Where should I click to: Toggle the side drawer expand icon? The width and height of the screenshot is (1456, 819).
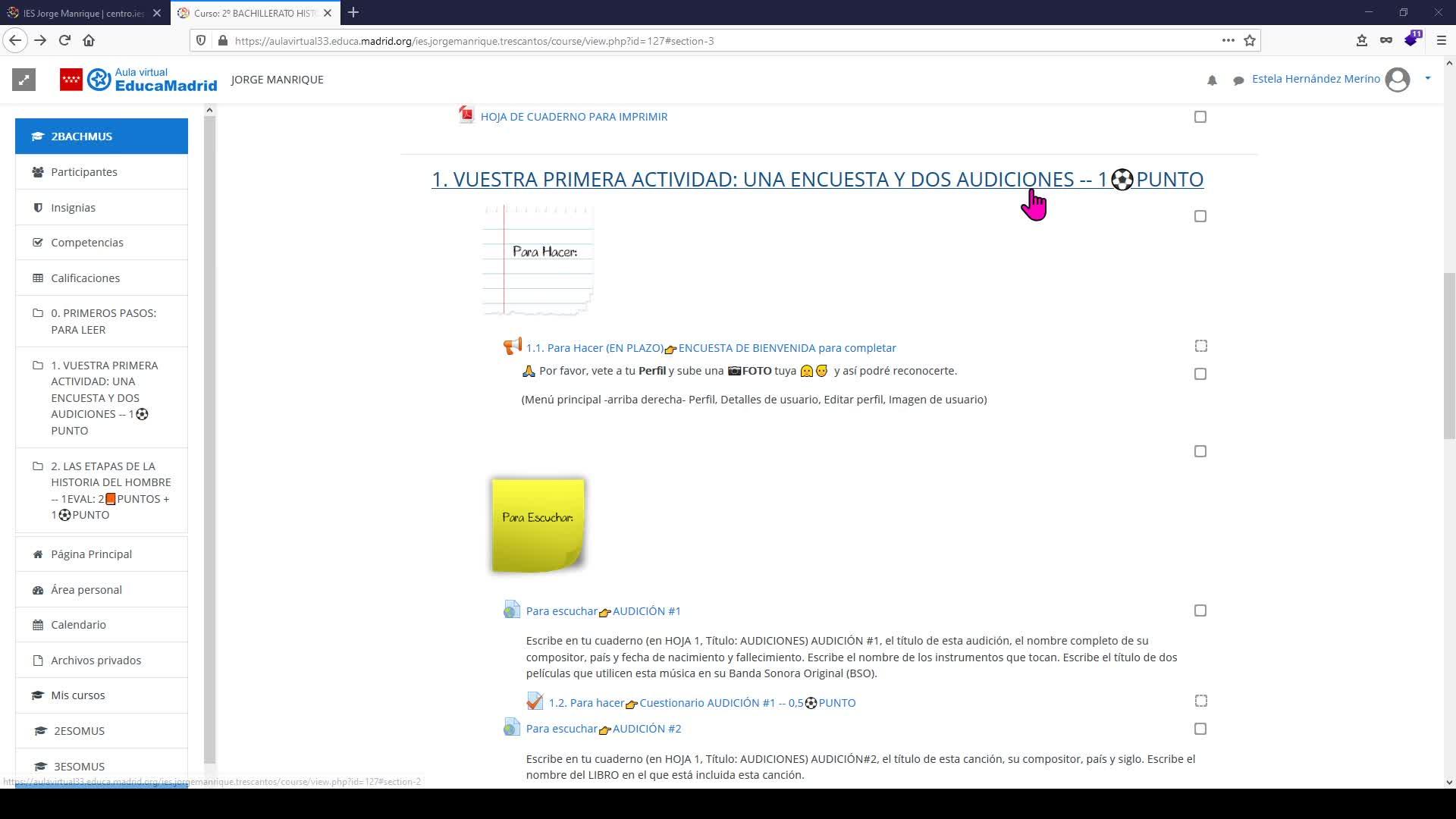pyautogui.click(x=24, y=80)
